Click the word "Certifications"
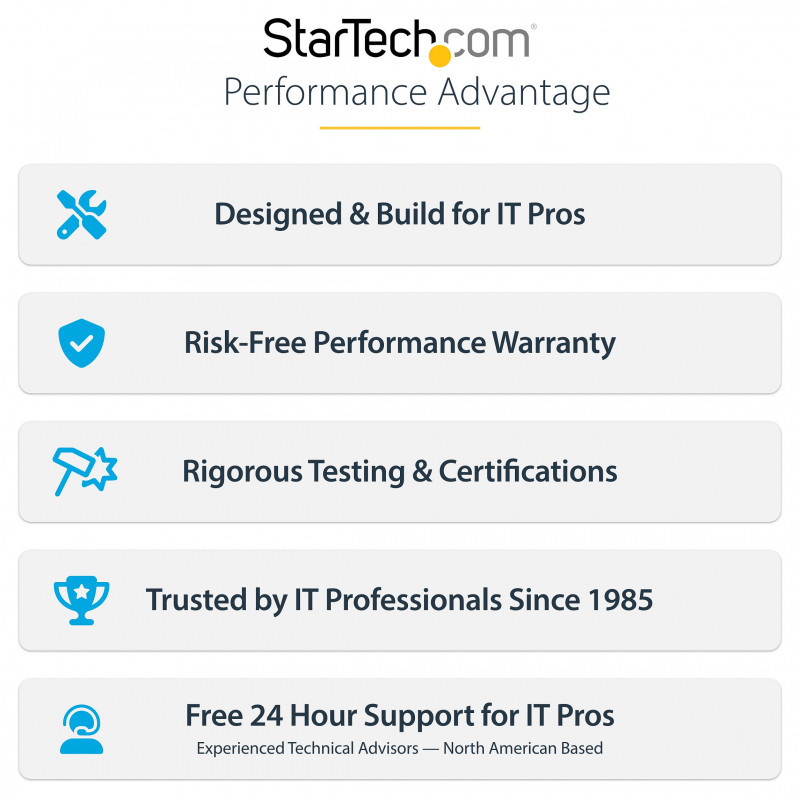The image size is (800, 800). (x=528, y=471)
